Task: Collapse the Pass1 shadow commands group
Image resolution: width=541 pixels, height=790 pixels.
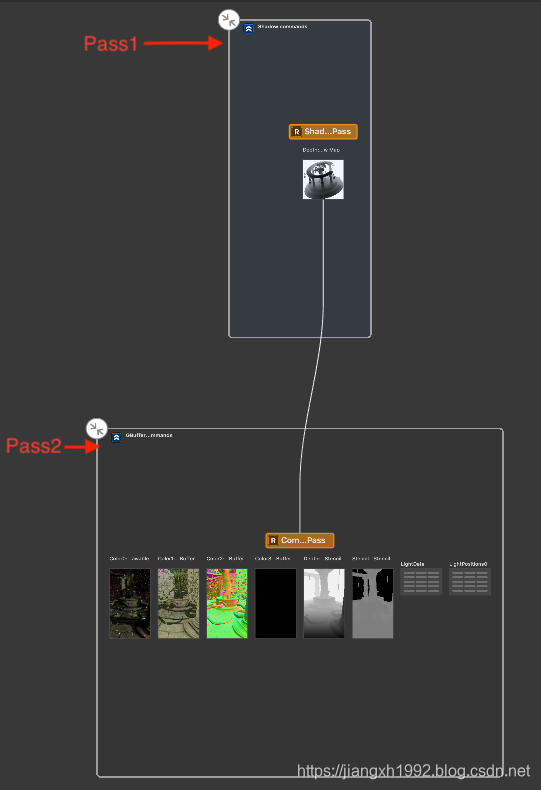Action: [x=229, y=20]
